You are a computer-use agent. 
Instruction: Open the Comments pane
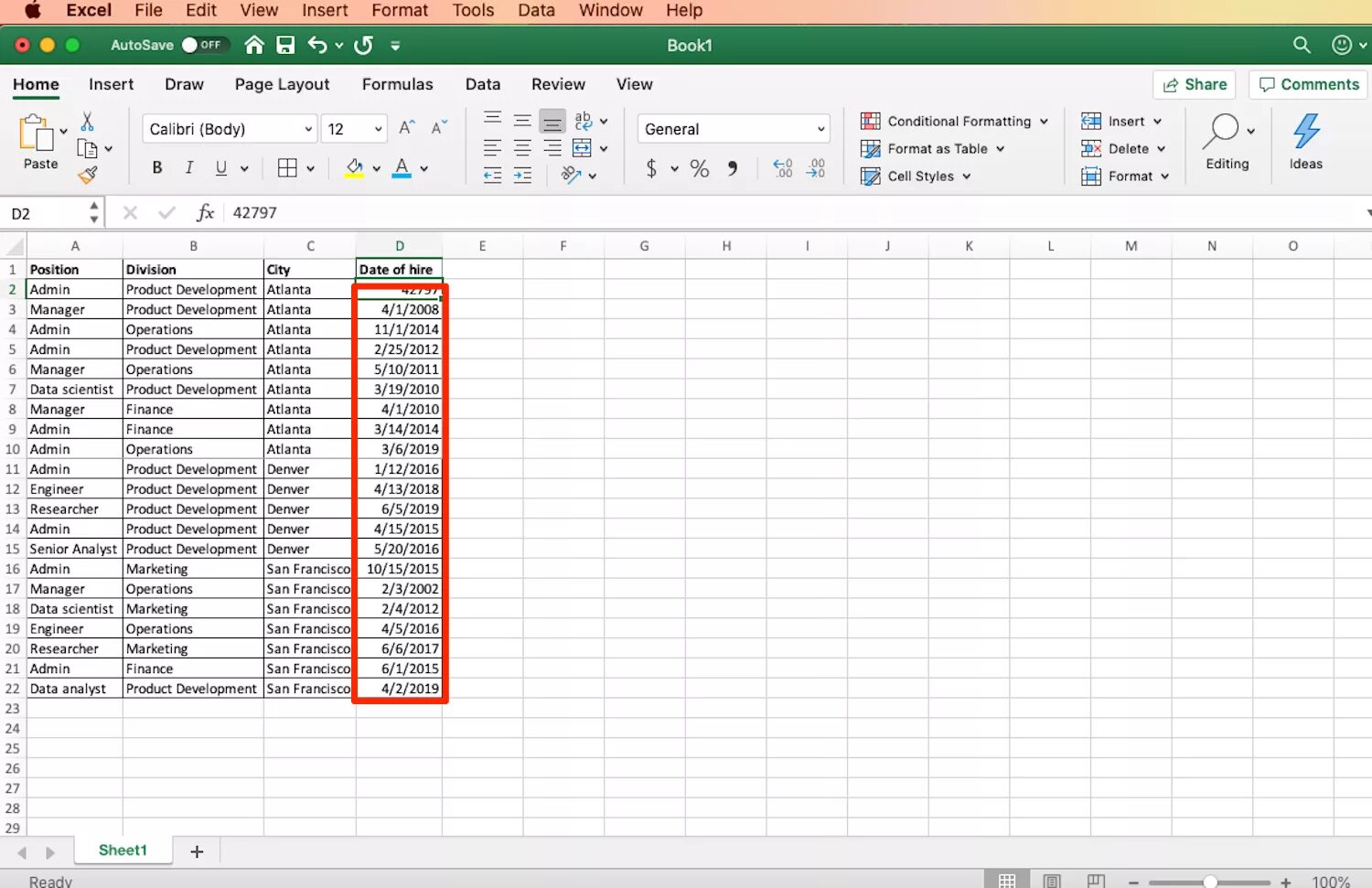tap(1309, 84)
